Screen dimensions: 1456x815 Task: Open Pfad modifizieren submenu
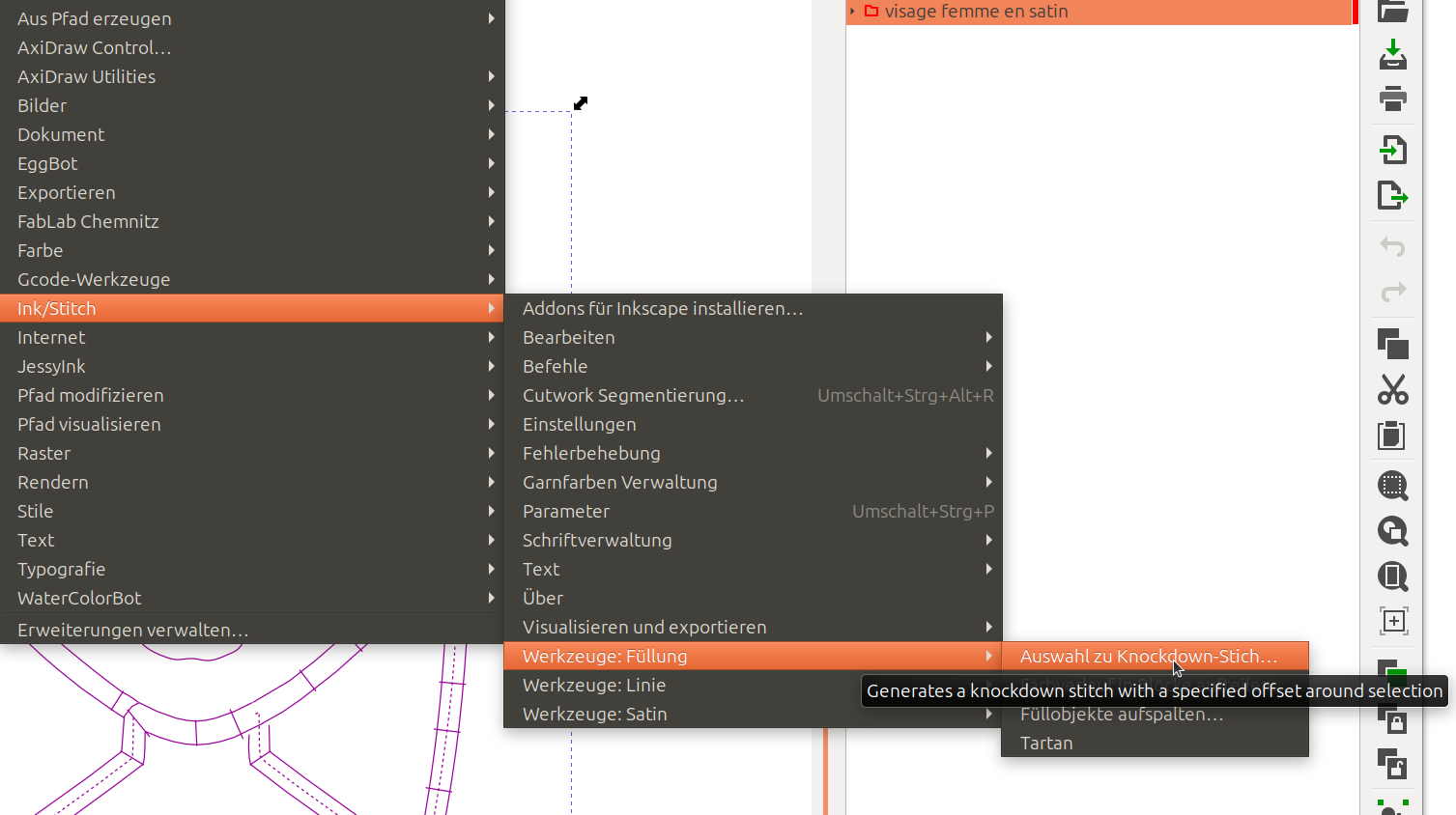pyautogui.click(x=252, y=395)
